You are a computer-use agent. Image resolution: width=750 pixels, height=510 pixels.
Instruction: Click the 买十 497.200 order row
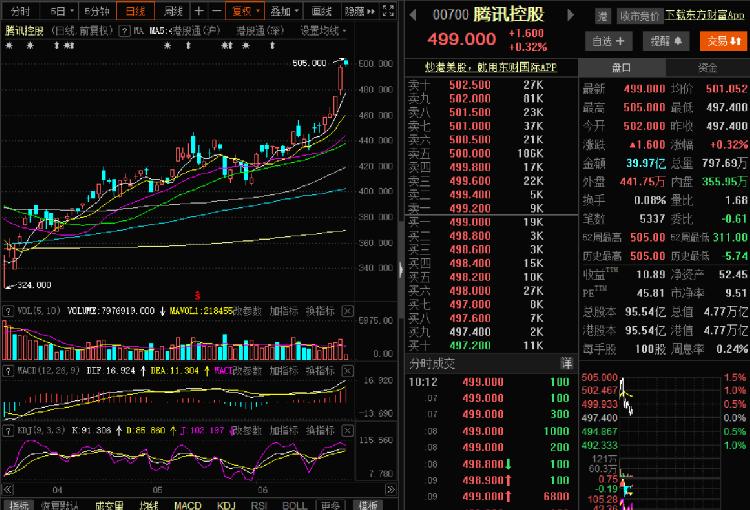tap(491, 345)
